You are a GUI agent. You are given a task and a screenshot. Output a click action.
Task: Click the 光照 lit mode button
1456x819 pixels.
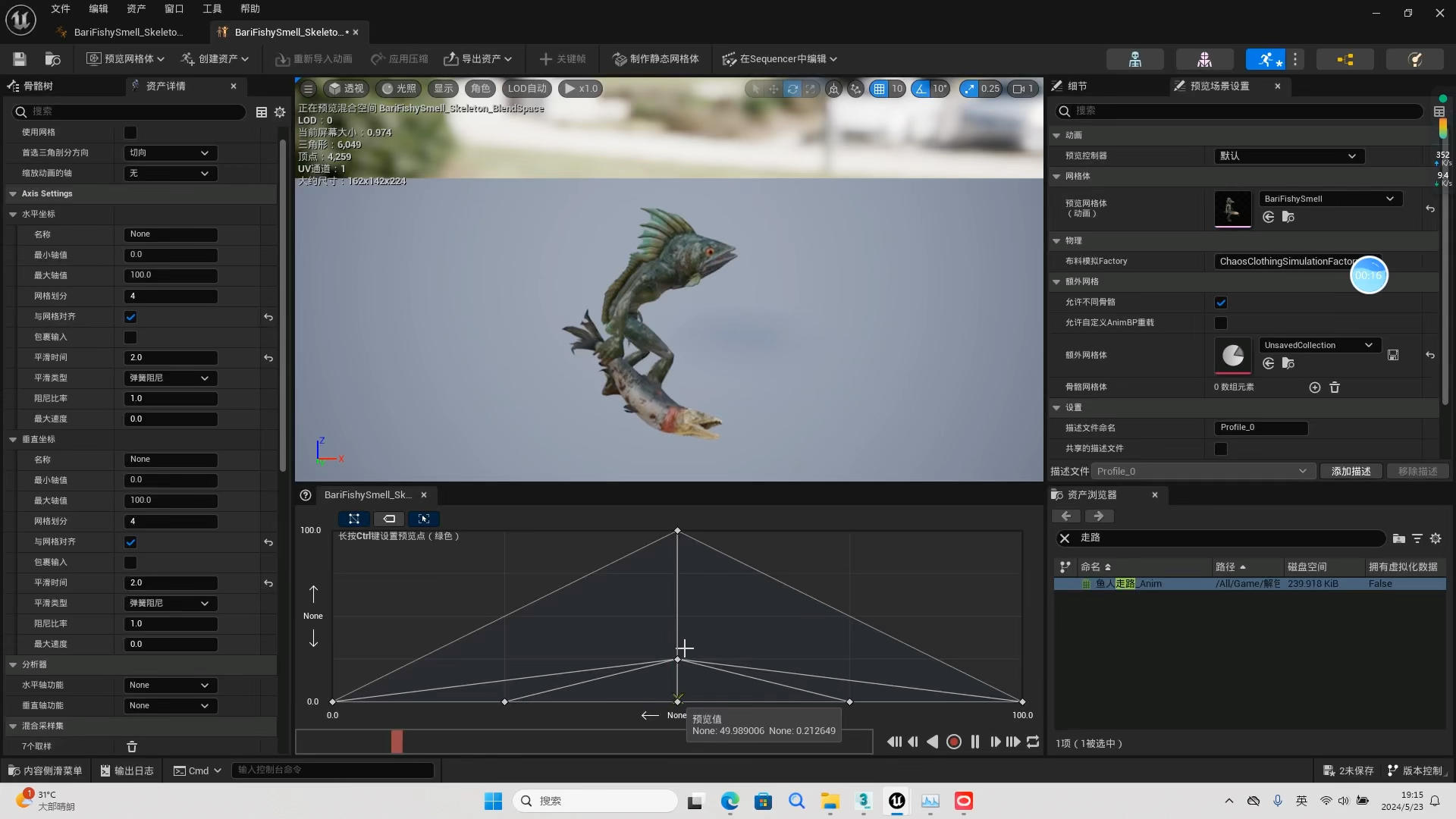399,89
